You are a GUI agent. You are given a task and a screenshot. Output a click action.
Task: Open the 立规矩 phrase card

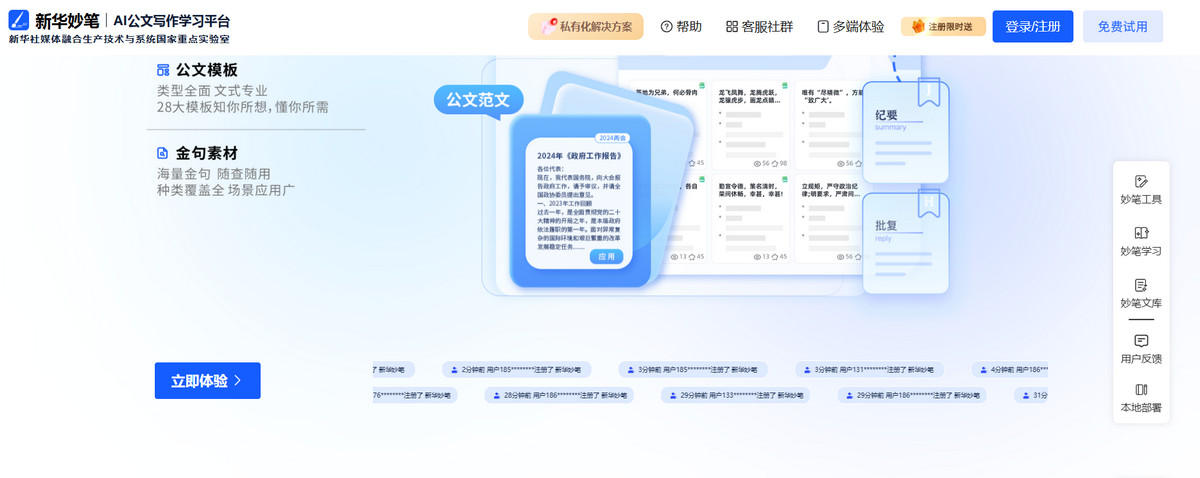click(x=828, y=220)
